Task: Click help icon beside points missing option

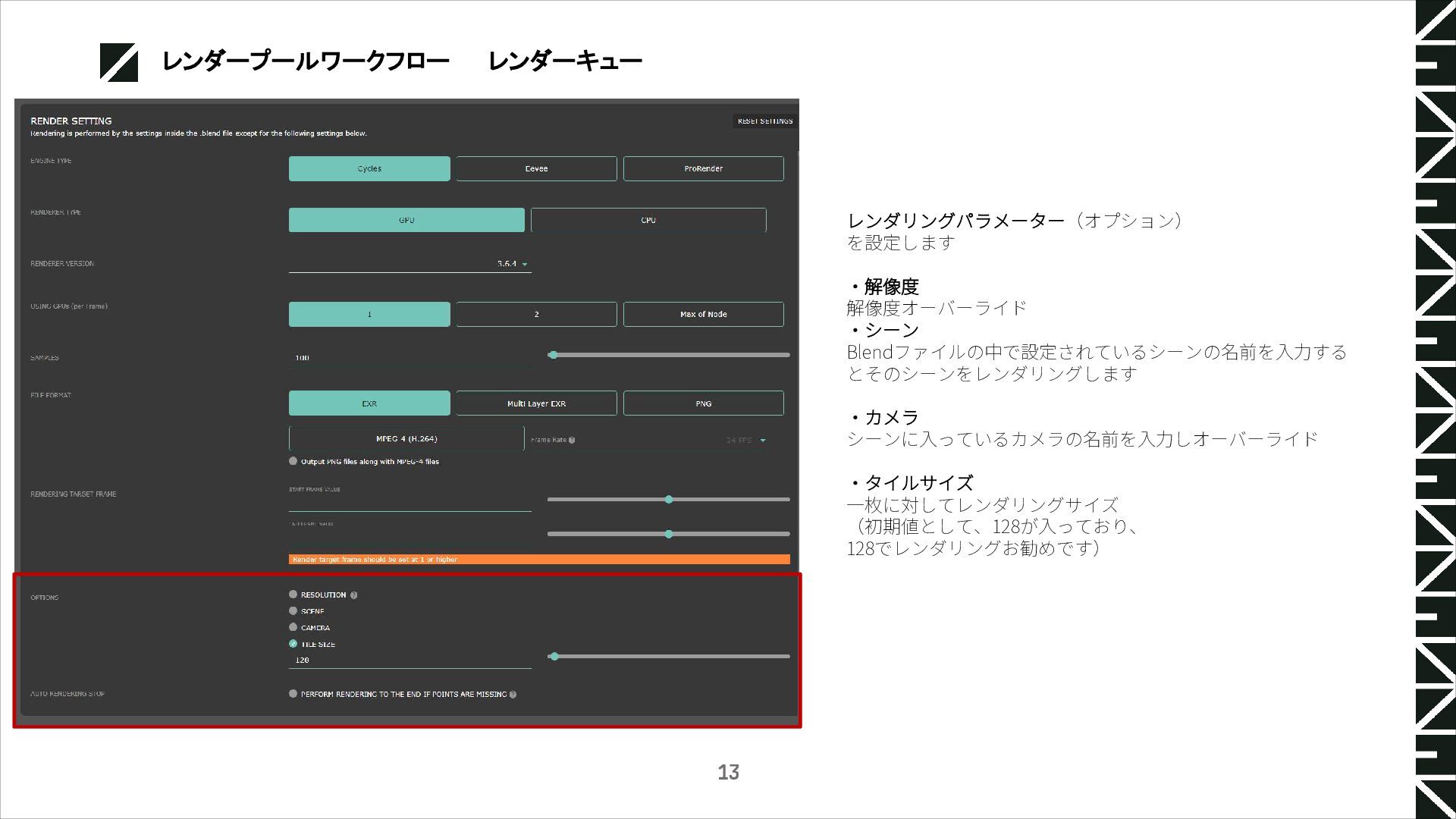Action: tap(513, 695)
